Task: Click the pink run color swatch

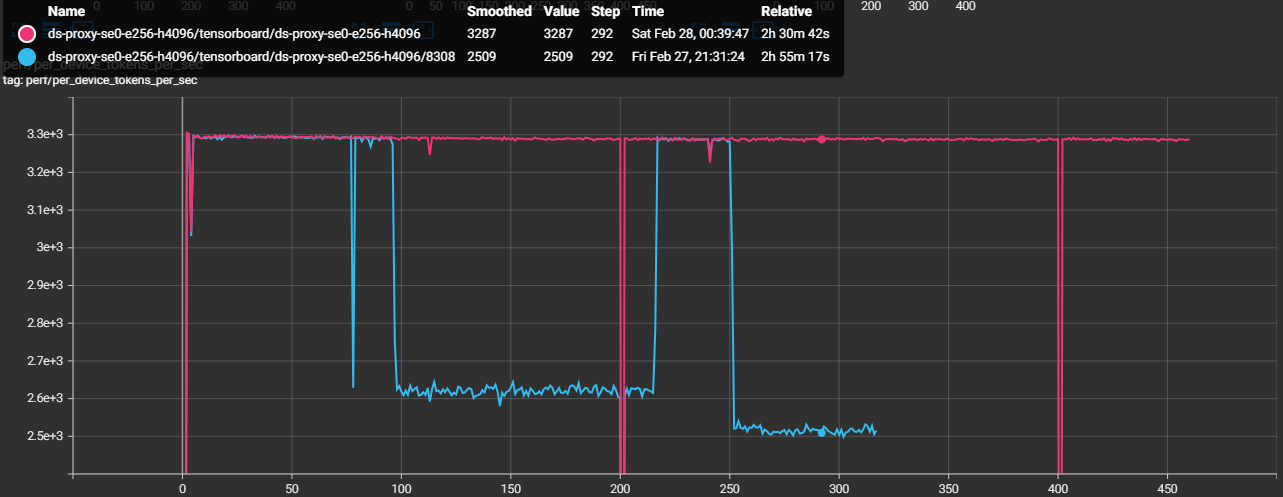Action: click(27, 33)
